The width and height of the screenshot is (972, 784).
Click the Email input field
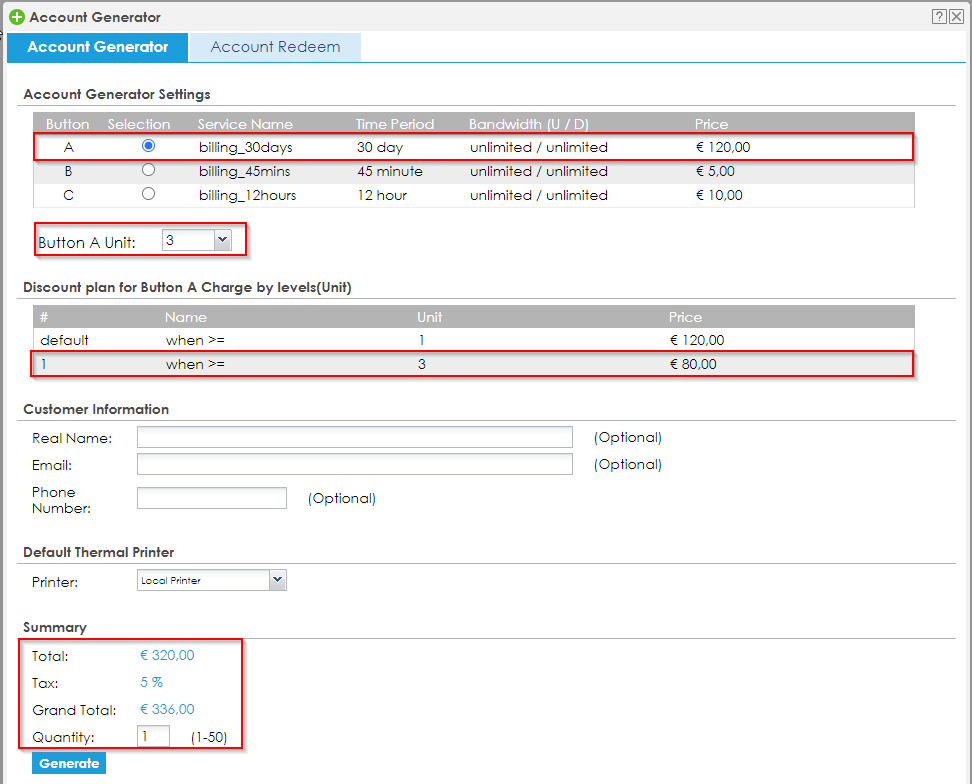point(354,464)
